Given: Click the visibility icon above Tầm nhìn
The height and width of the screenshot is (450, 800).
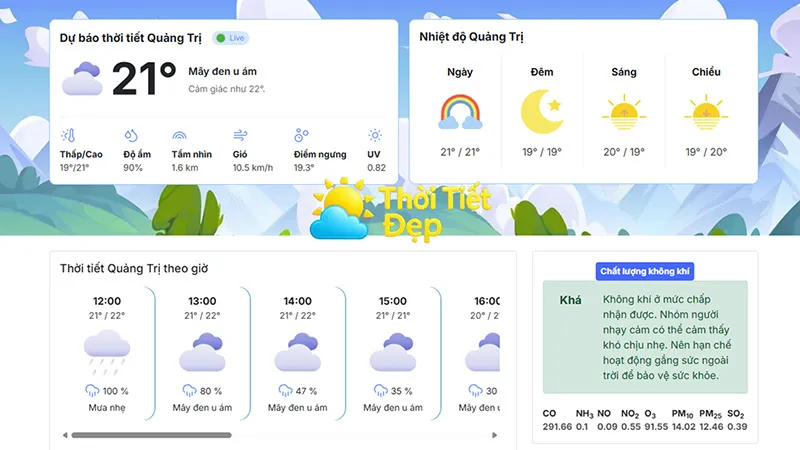Looking at the screenshot, I should coord(179,135).
